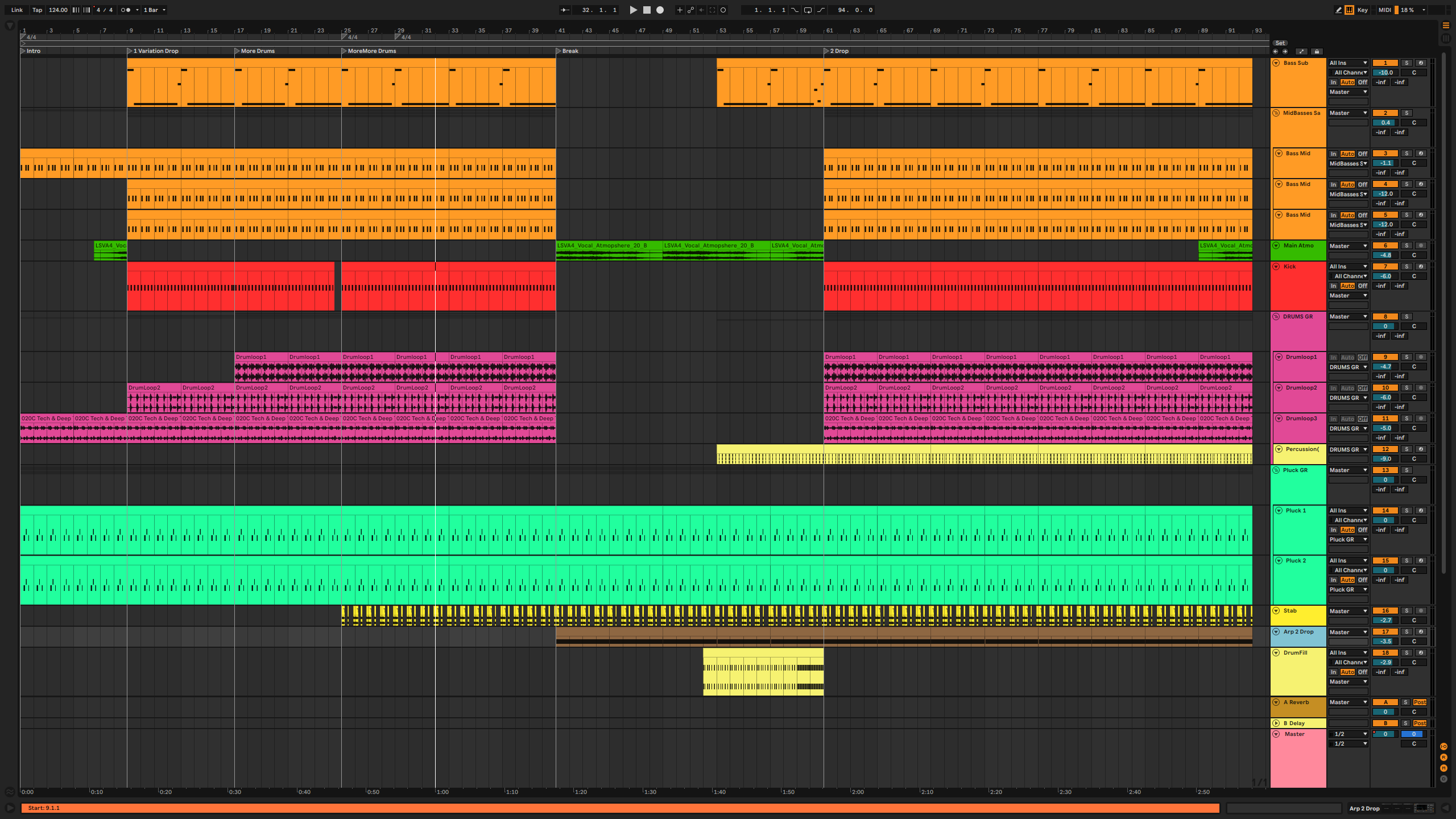
Task: Click the Key map mode switch
Action: 1362,10
